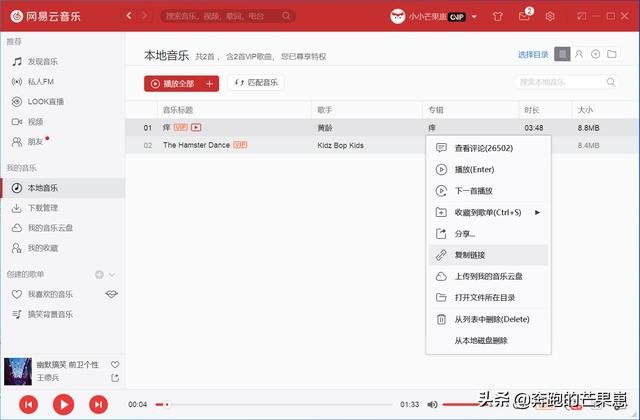The height and width of the screenshot is (420, 640).
Task: Choose 查看评论(26502) from context menu
Action: point(488,148)
